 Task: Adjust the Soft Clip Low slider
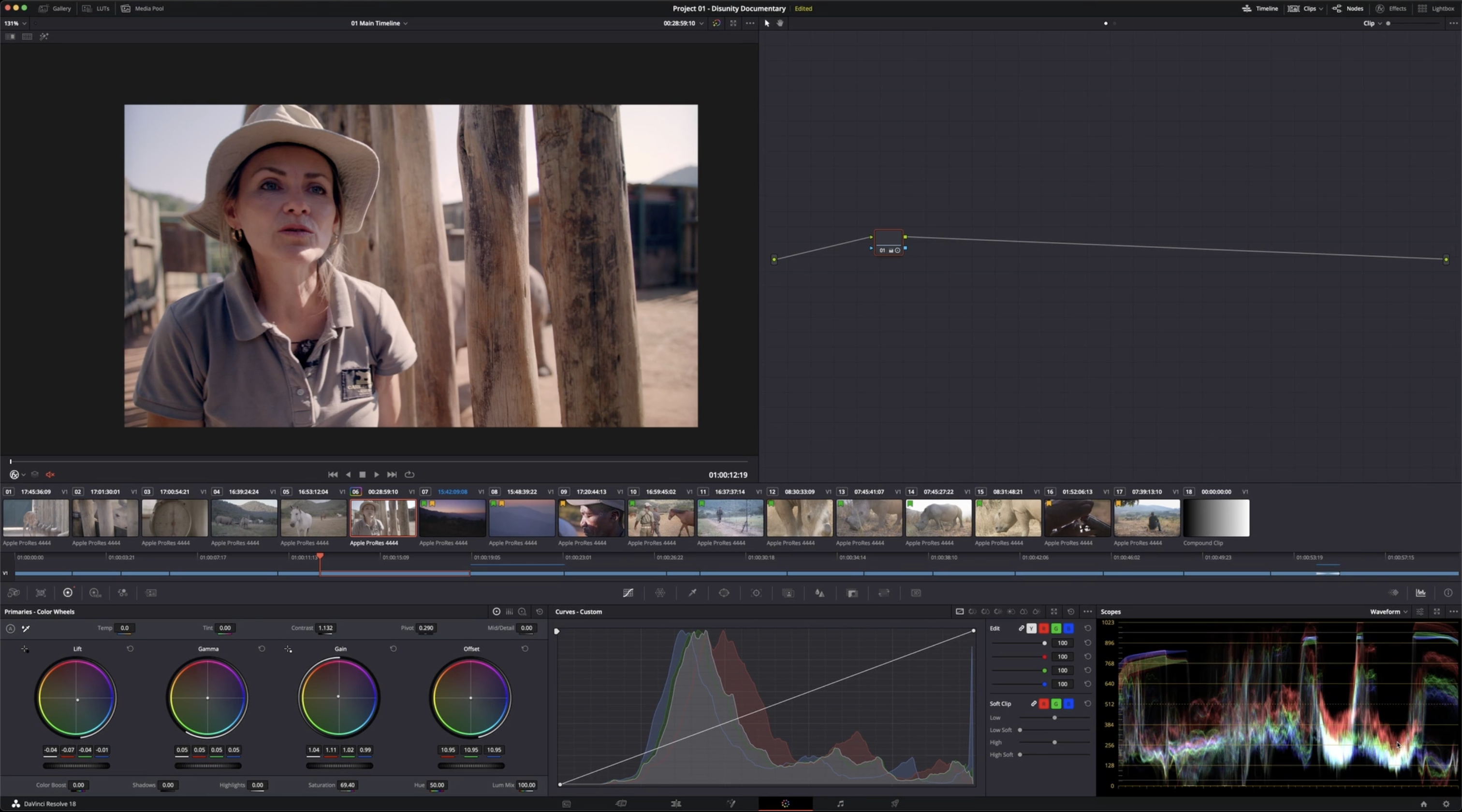click(x=1054, y=718)
